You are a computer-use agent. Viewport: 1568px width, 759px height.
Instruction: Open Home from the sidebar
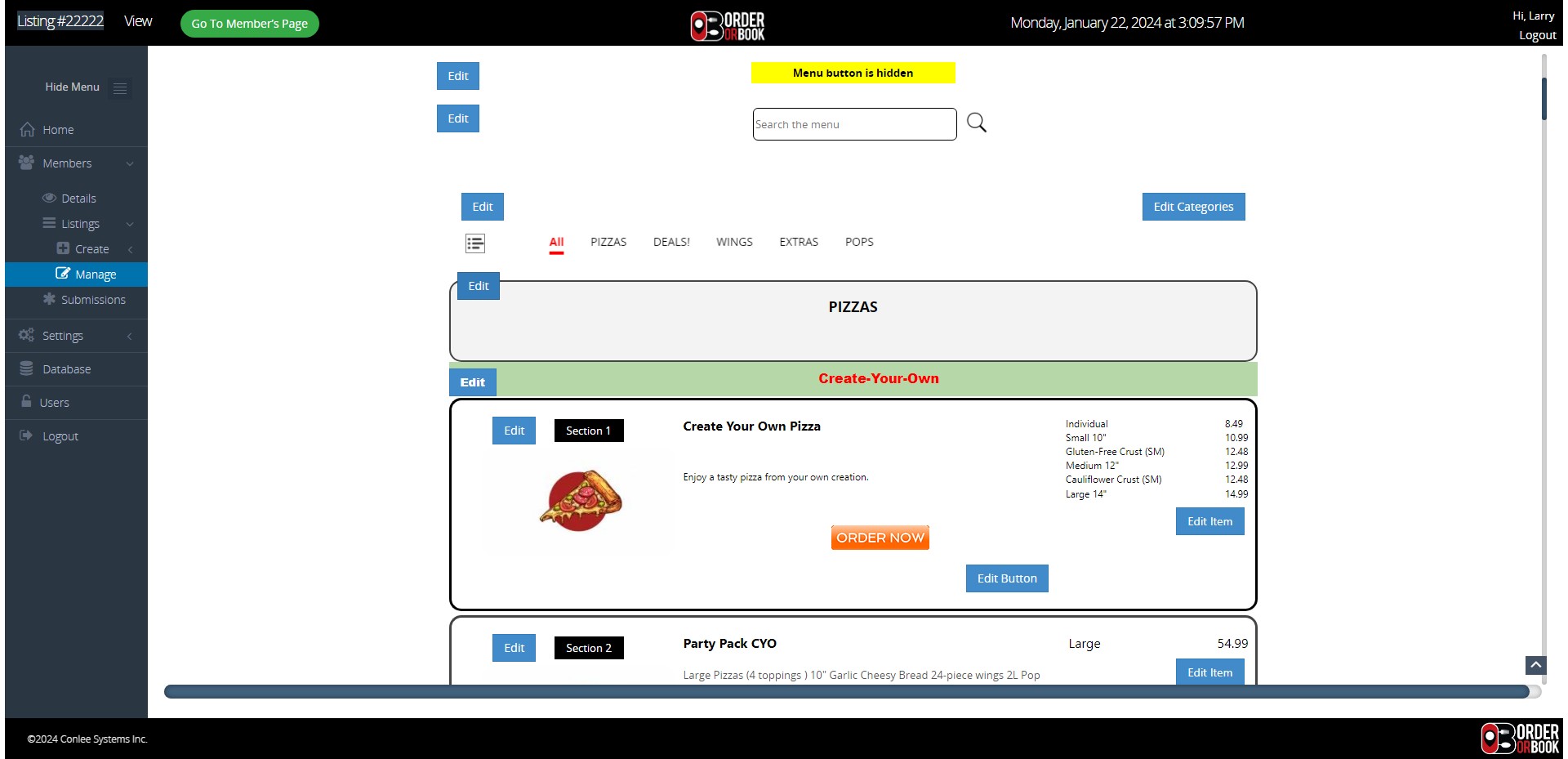click(x=57, y=130)
